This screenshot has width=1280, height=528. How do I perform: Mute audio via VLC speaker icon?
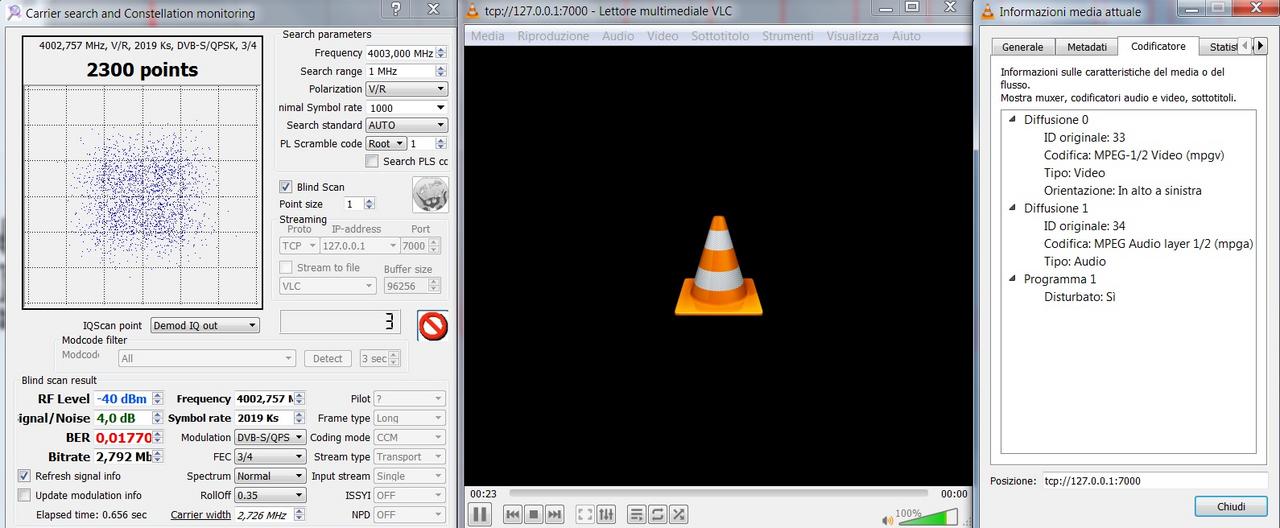[x=887, y=519]
